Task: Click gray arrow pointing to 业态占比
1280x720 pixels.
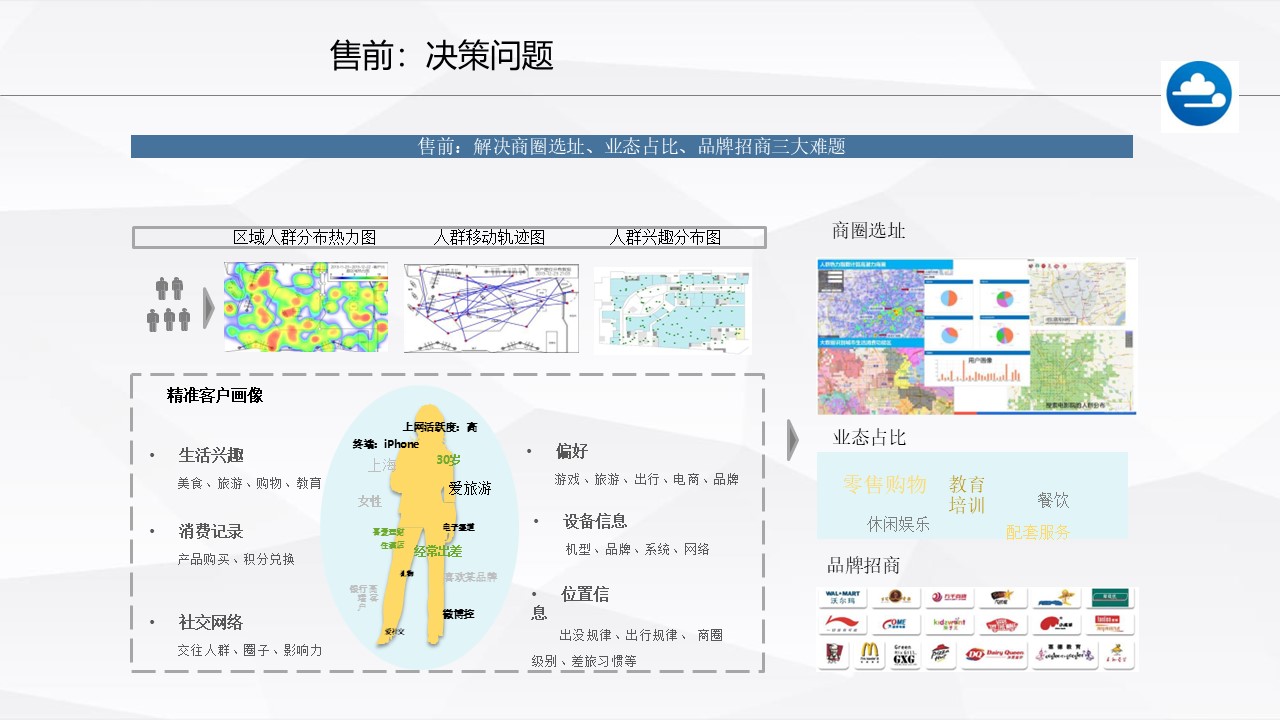Action: (x=793, y=440)
